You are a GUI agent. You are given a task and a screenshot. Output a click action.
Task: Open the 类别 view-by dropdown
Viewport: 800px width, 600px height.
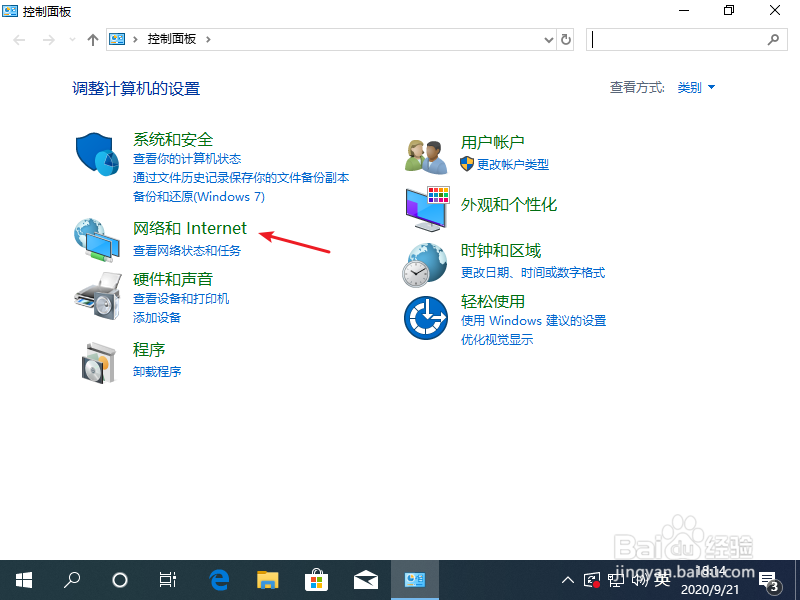[x=696, y=88]
